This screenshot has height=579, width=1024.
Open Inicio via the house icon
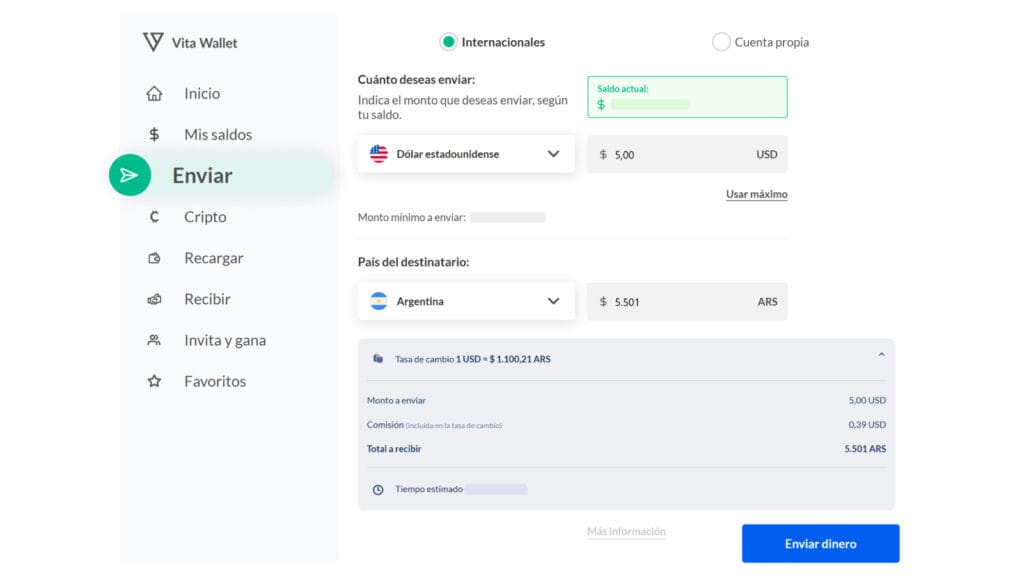pyautogui.click(x=154, y=93)
